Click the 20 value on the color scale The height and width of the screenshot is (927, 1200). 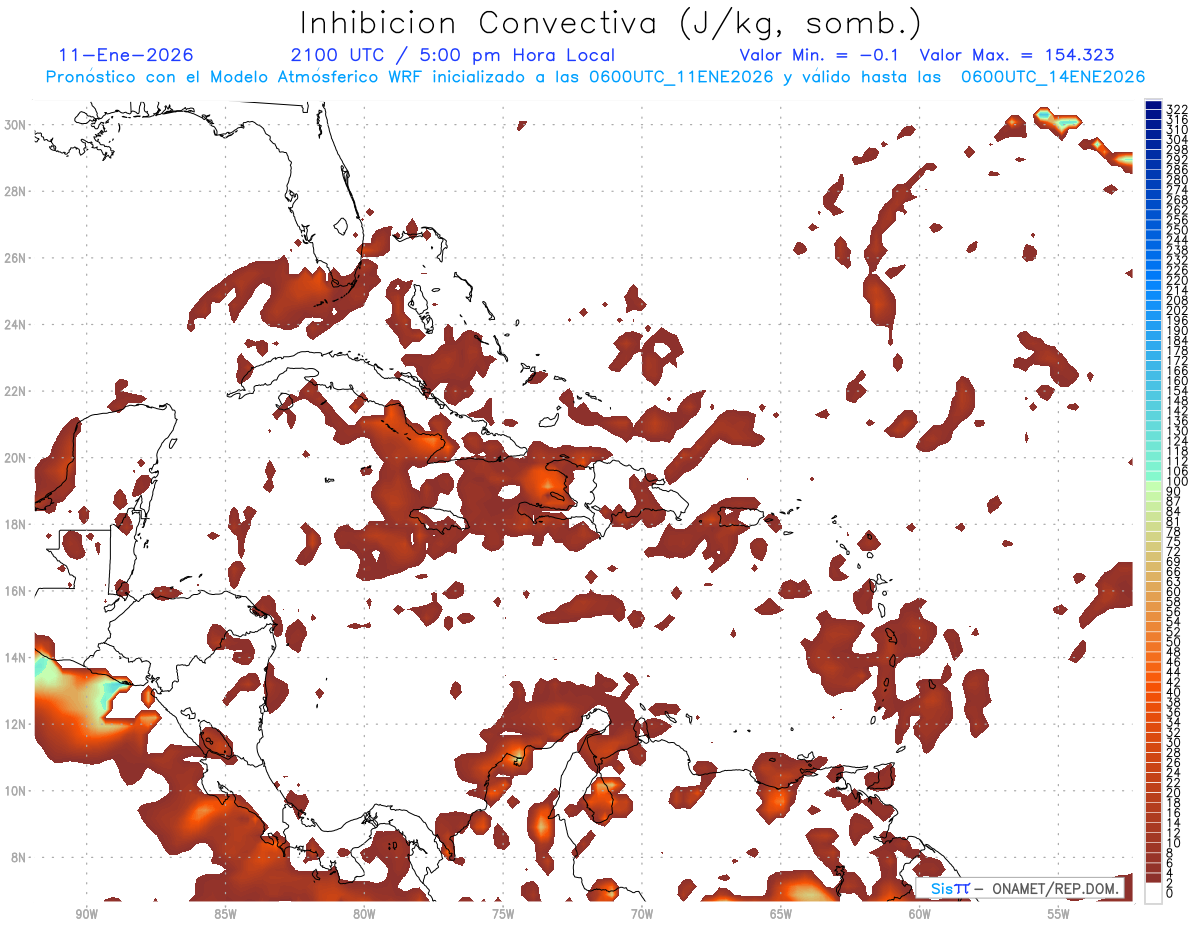coord(1175,792)
